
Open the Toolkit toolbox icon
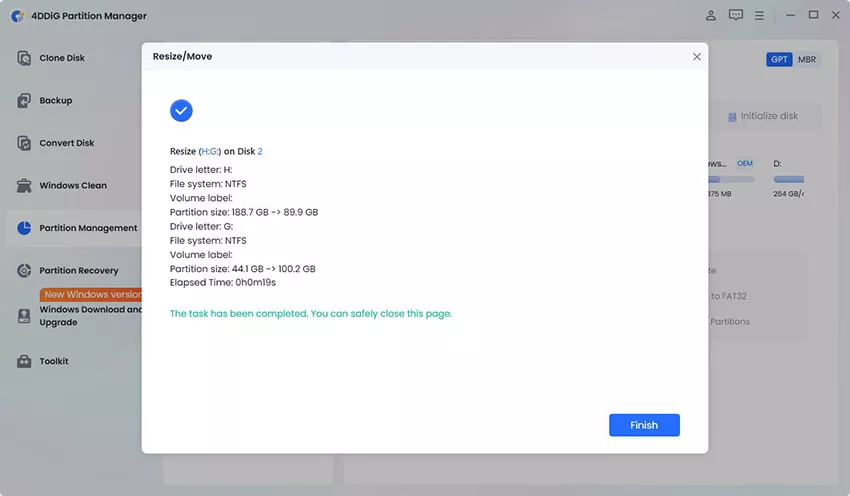point(24,361)
